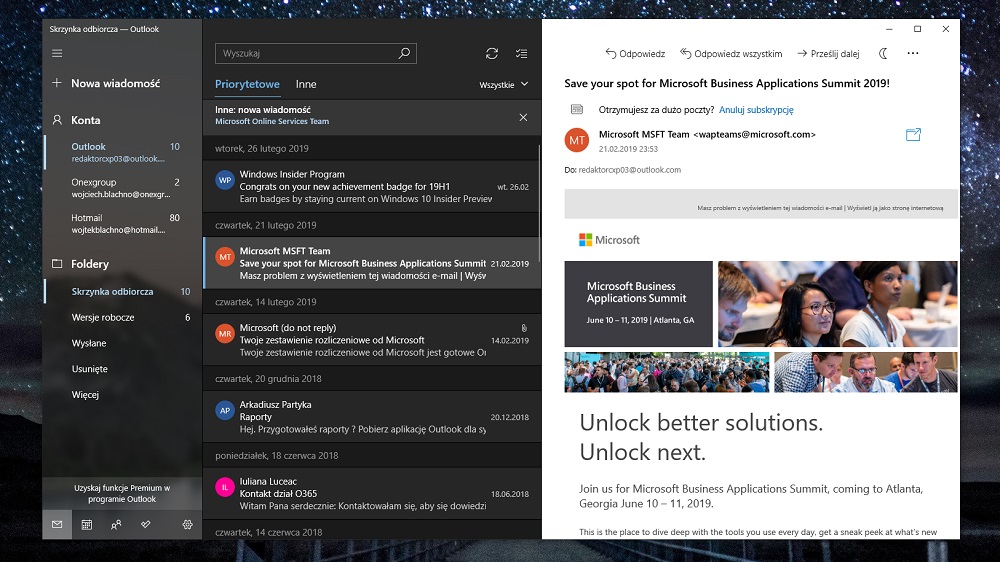Click the MR avatar of Microsoft message

[x=225, y=334]
